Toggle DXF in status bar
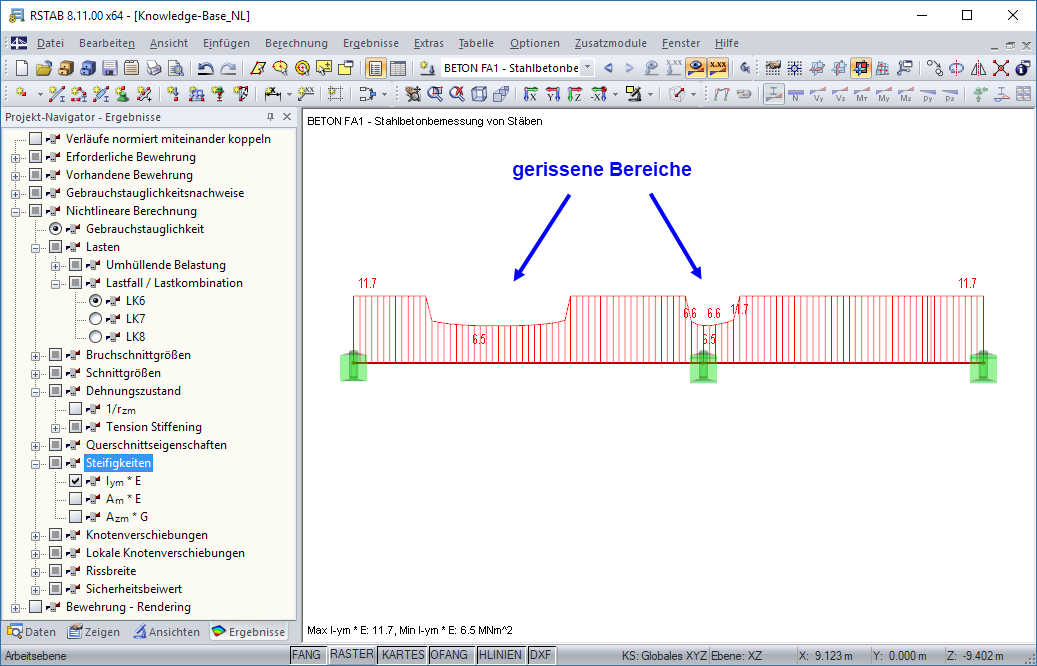The height and width of the screenshot is (666, 1037). 540,655
